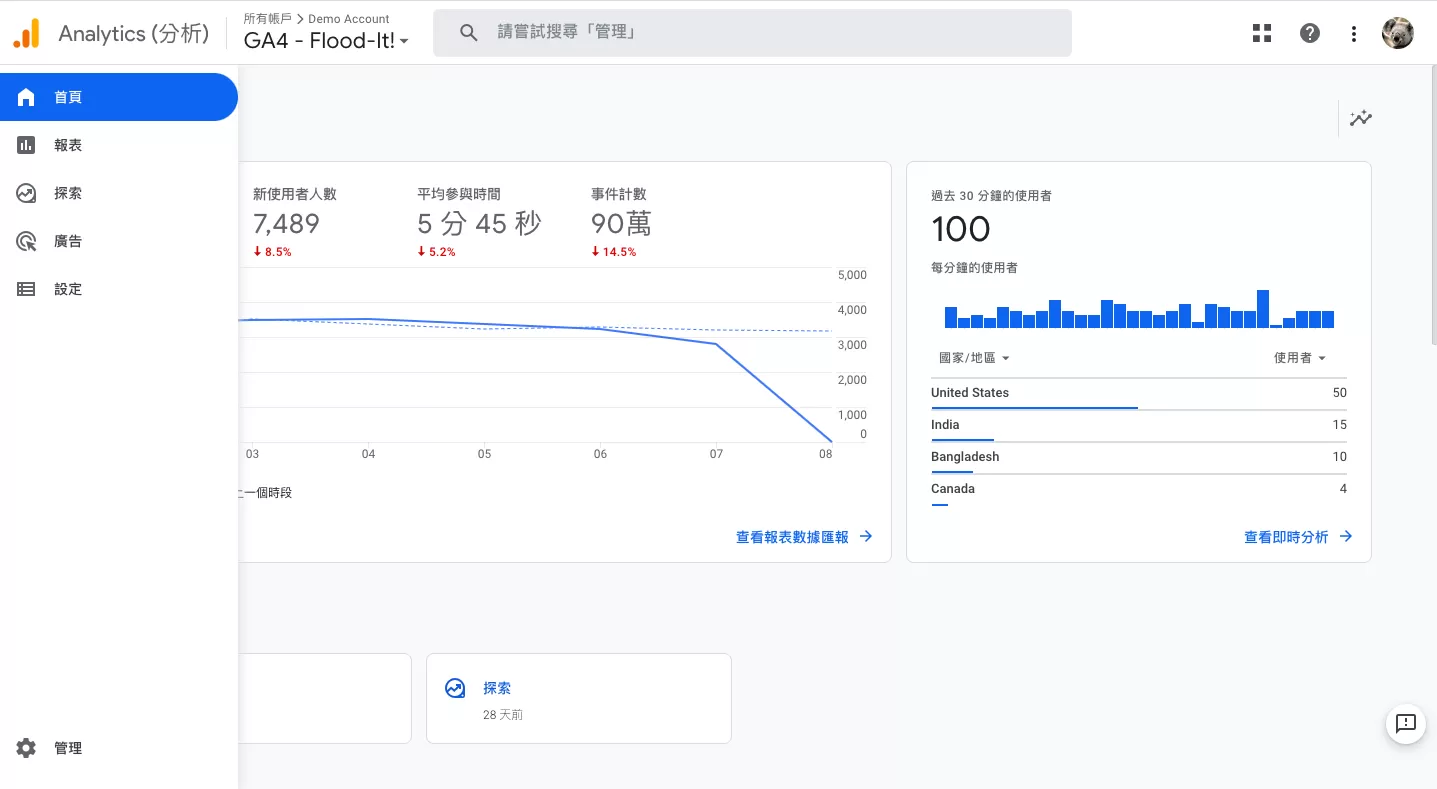
Task: Click the admin gear icon
Action: point(26,748)
